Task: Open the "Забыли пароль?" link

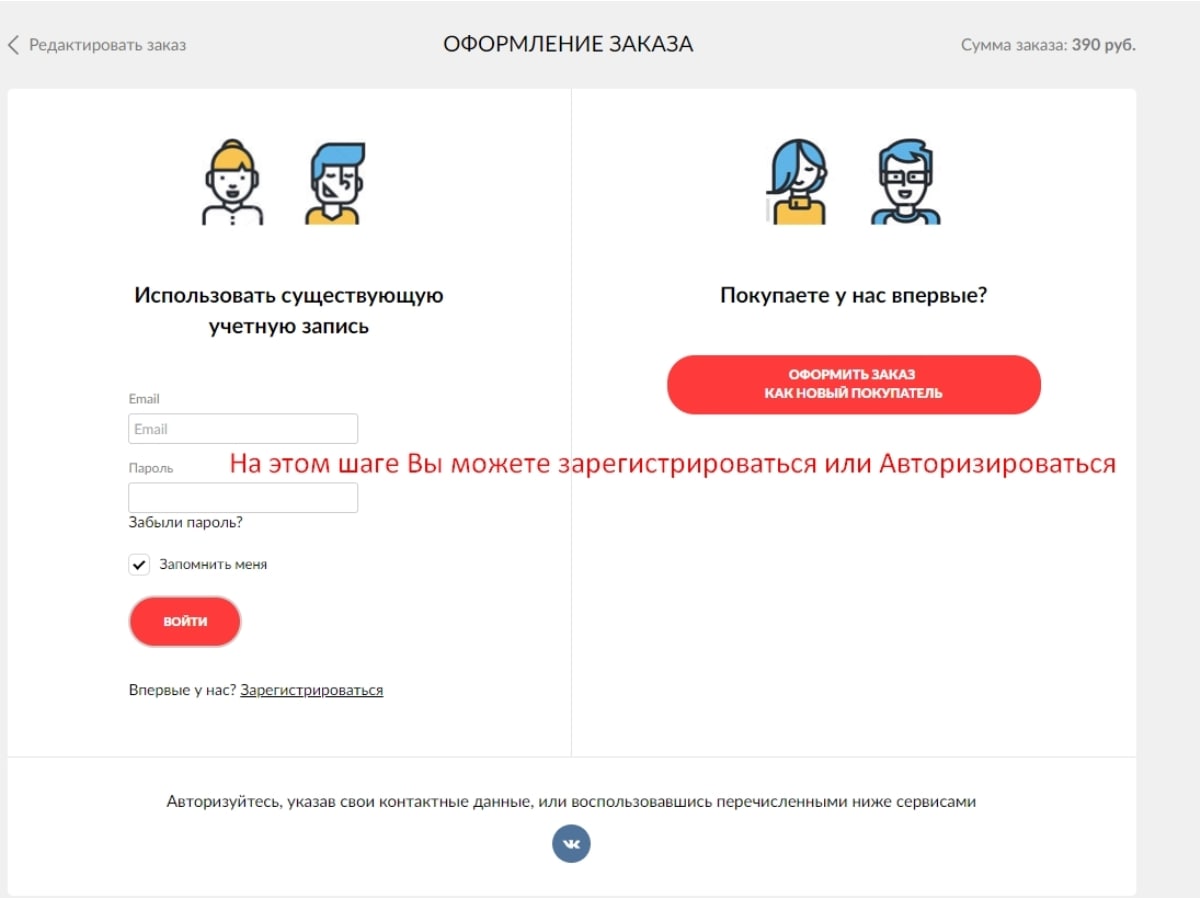Action: [185, 522]
